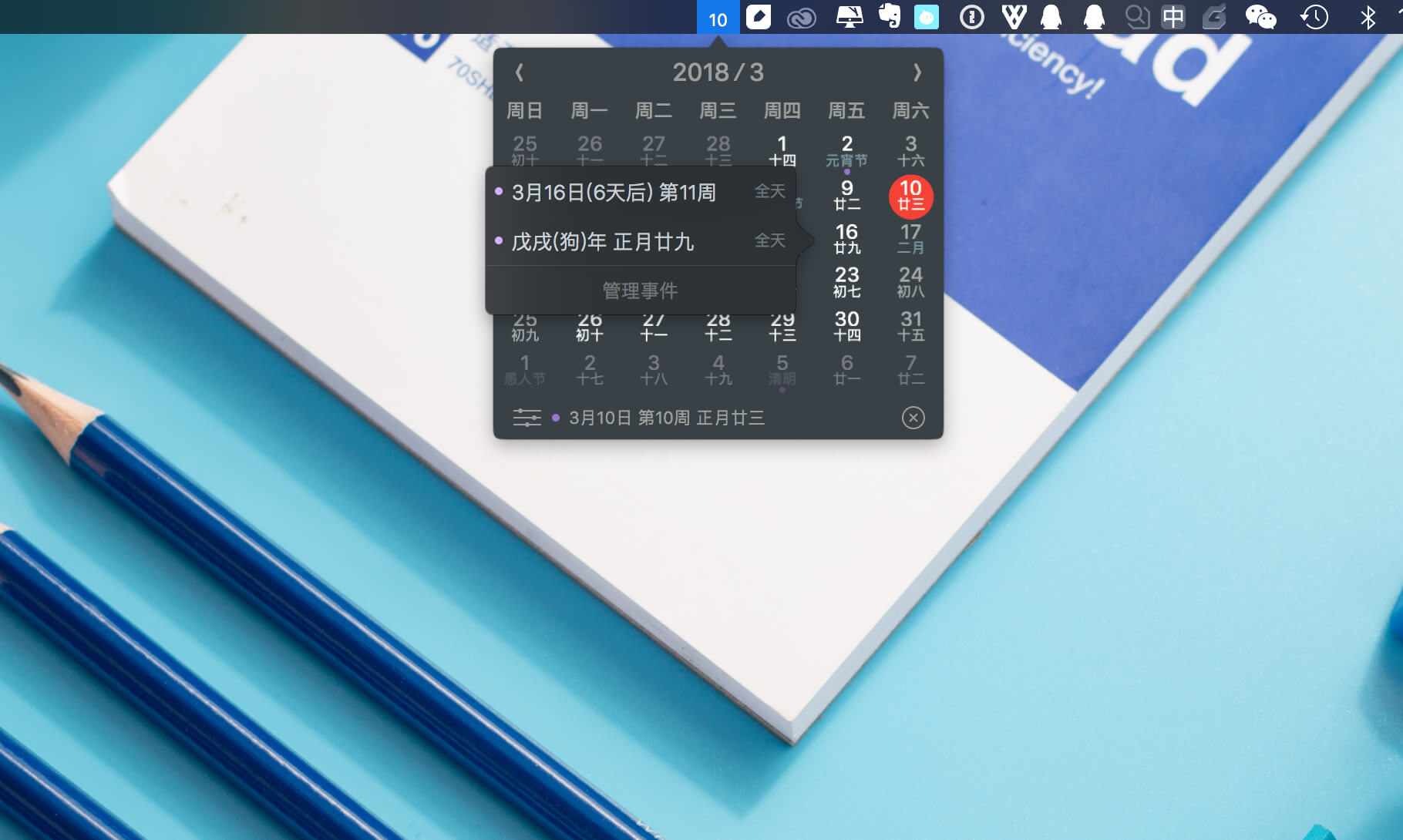Select March 24 初八

911,282
